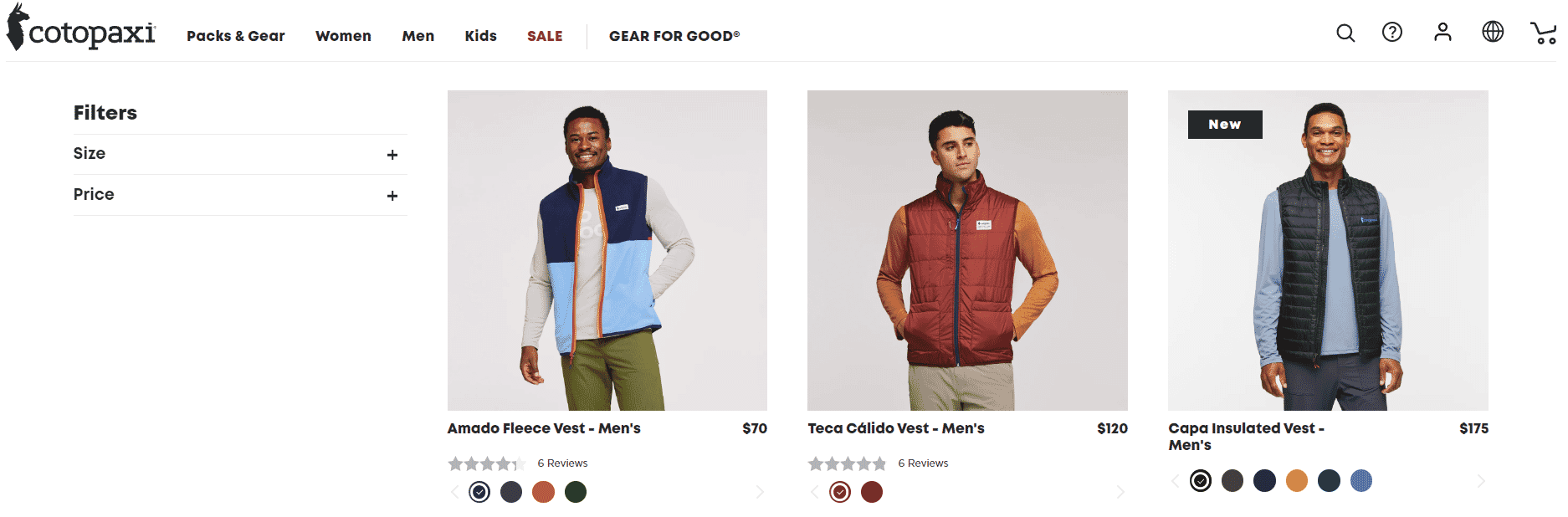Click the globe region selector icon
This screenshot has height=517, width=1568.
pos(1493,33)
